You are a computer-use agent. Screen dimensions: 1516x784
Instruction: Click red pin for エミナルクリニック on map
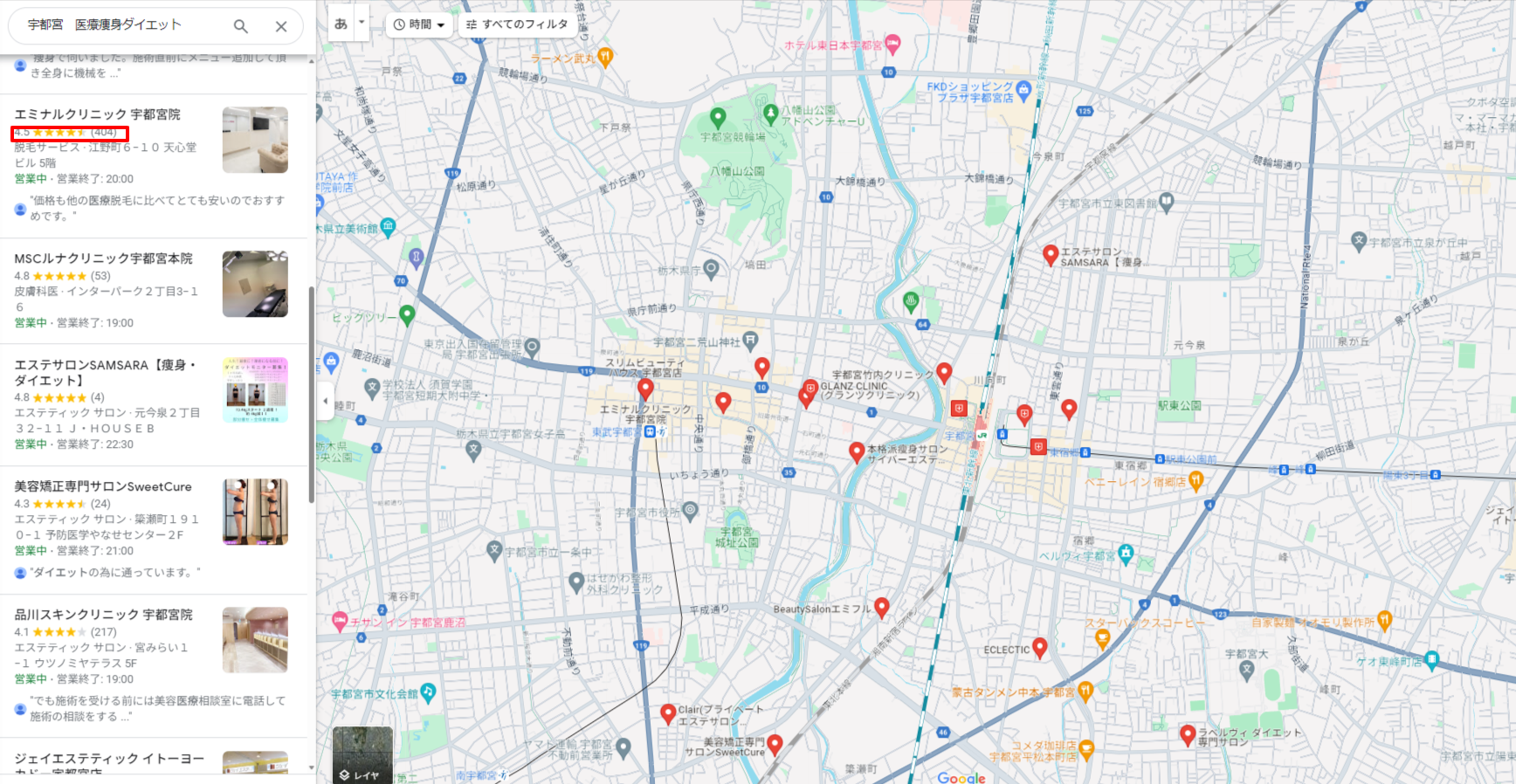click(645, 389)
